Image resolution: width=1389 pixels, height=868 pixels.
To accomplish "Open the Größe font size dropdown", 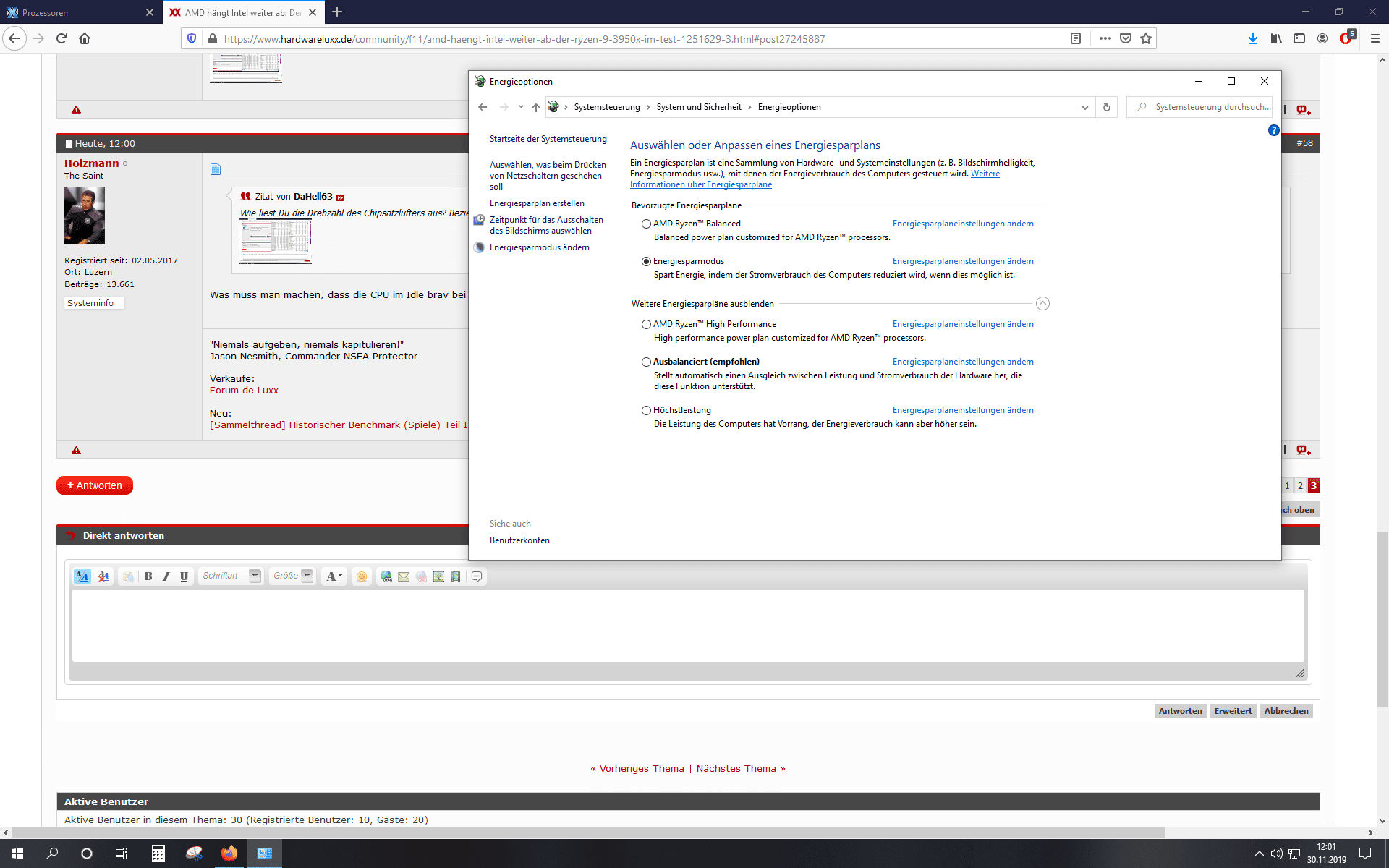I will click(x=292, y=576).
